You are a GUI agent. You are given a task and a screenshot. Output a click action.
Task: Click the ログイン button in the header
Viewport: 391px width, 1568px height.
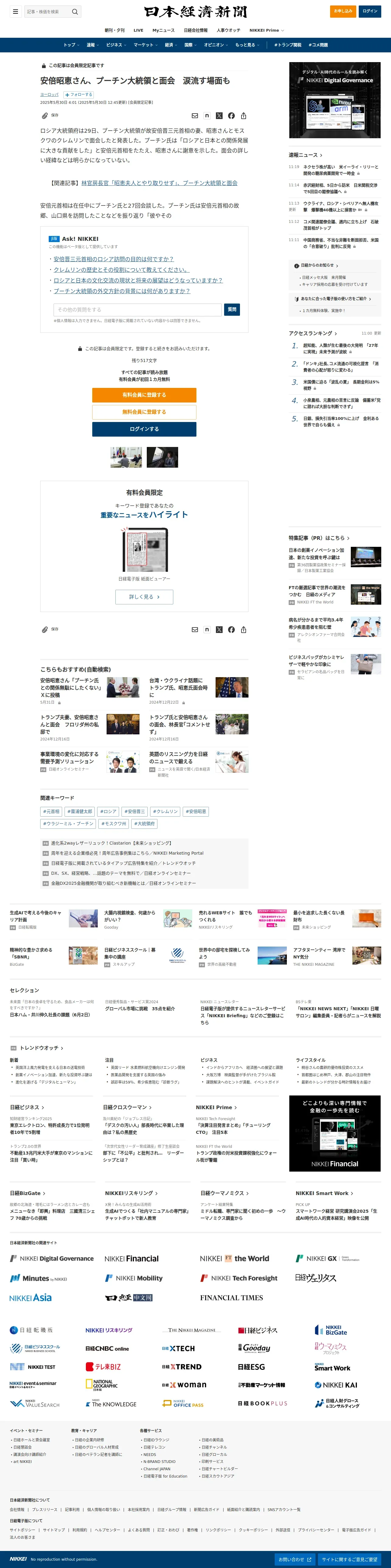[x=370, y=11]
